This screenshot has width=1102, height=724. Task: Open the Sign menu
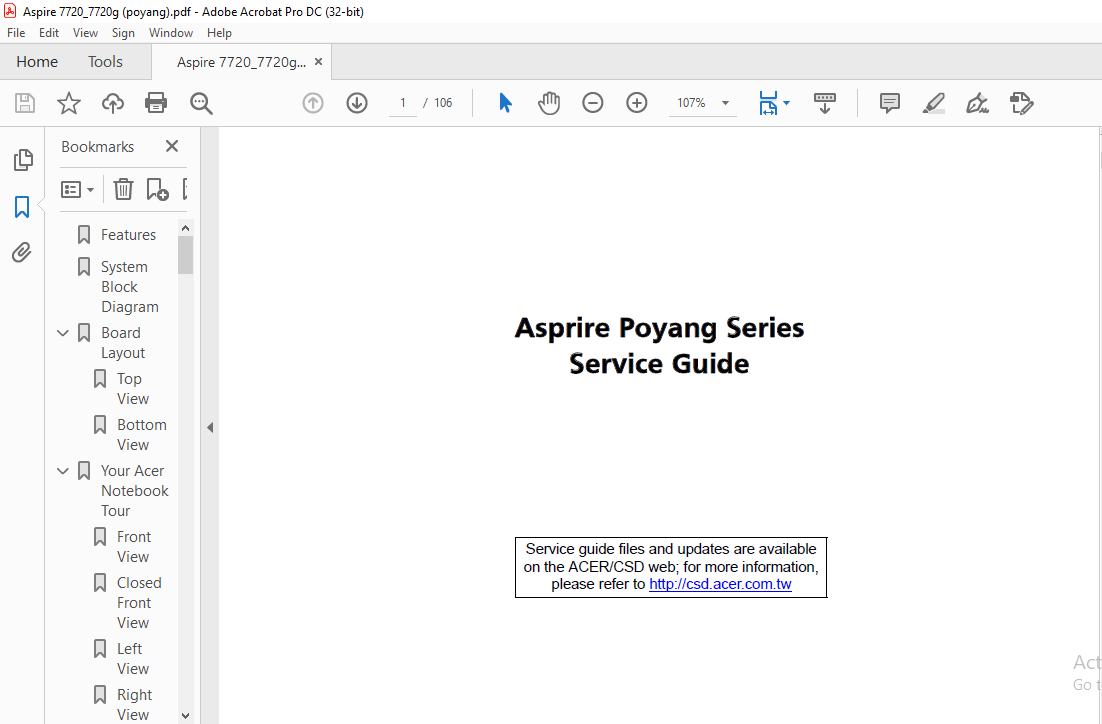pos(123,33)
